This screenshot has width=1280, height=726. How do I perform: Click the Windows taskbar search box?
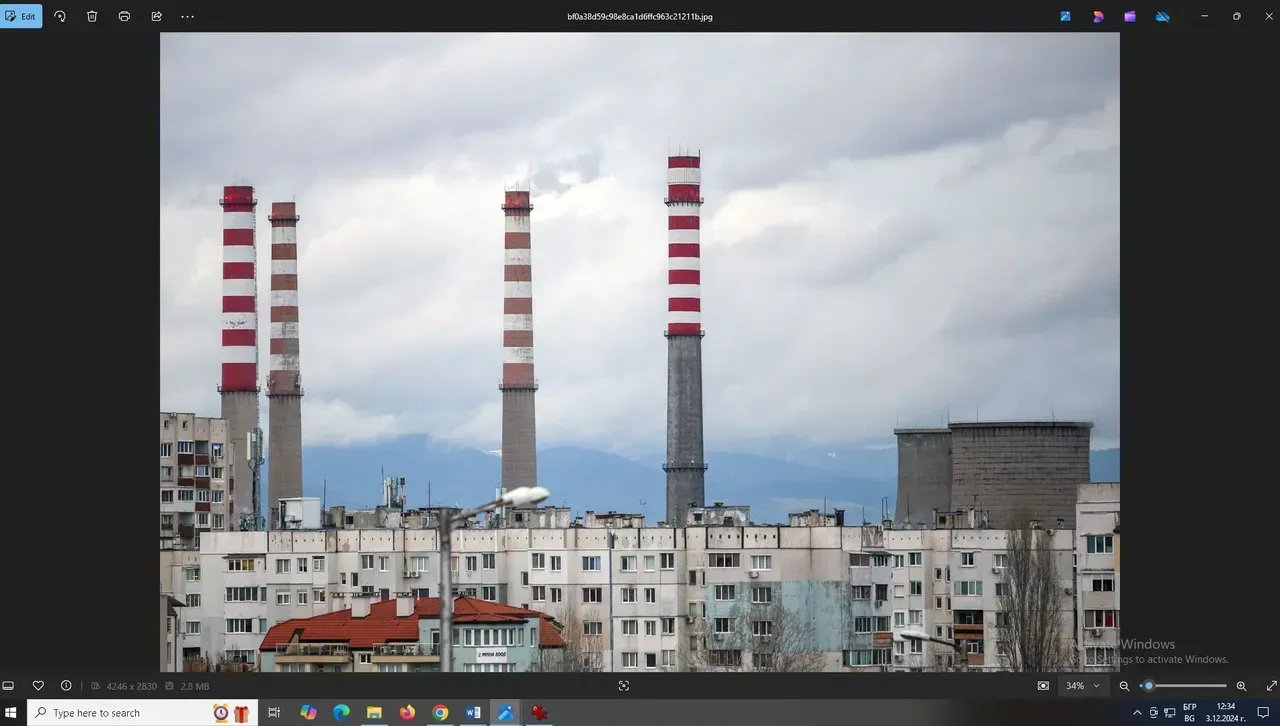tap(128, 713)
